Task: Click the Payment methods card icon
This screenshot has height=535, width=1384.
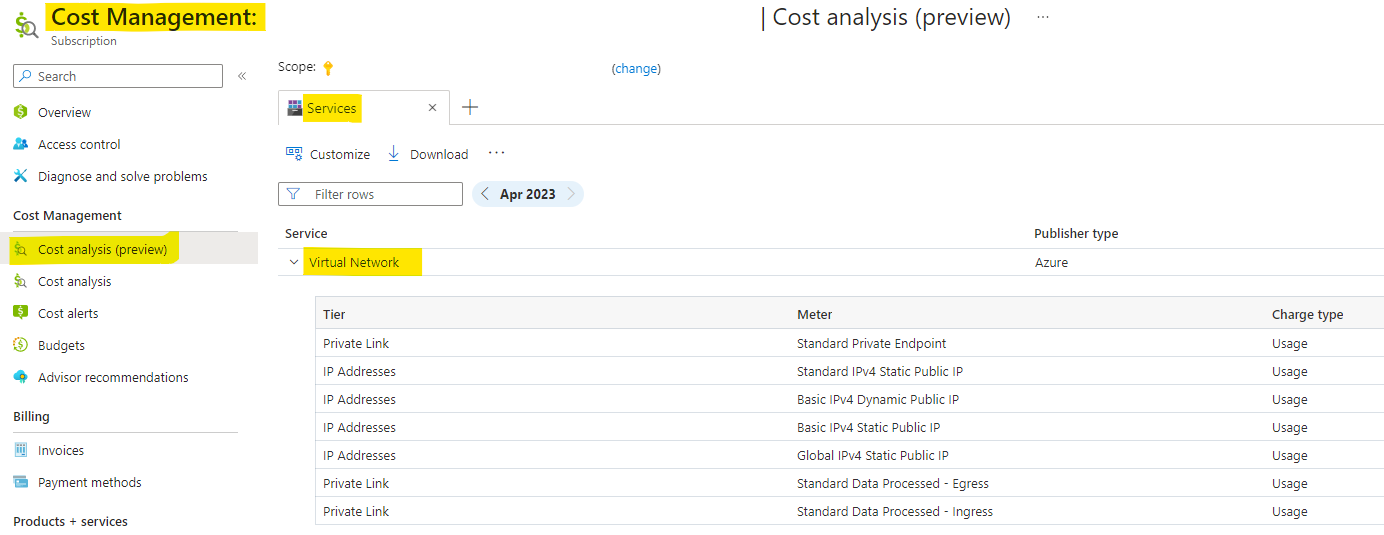Action: pyautogui.click(x=20, y=482)
